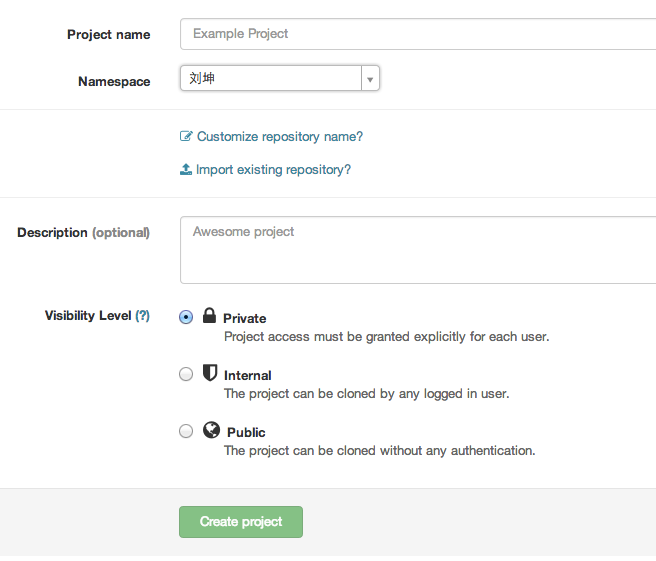Click the Public visibility label text

[x=246, y=433]
